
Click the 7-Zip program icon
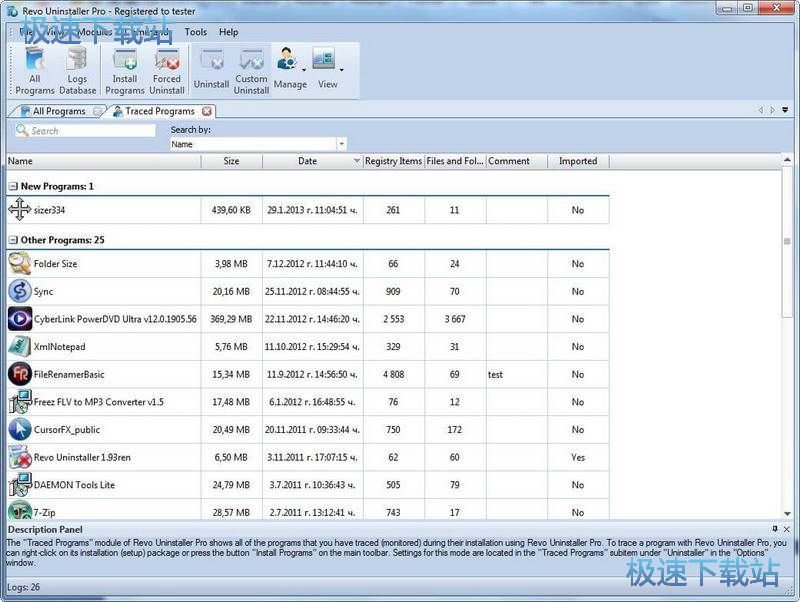(x=21, y=512)
